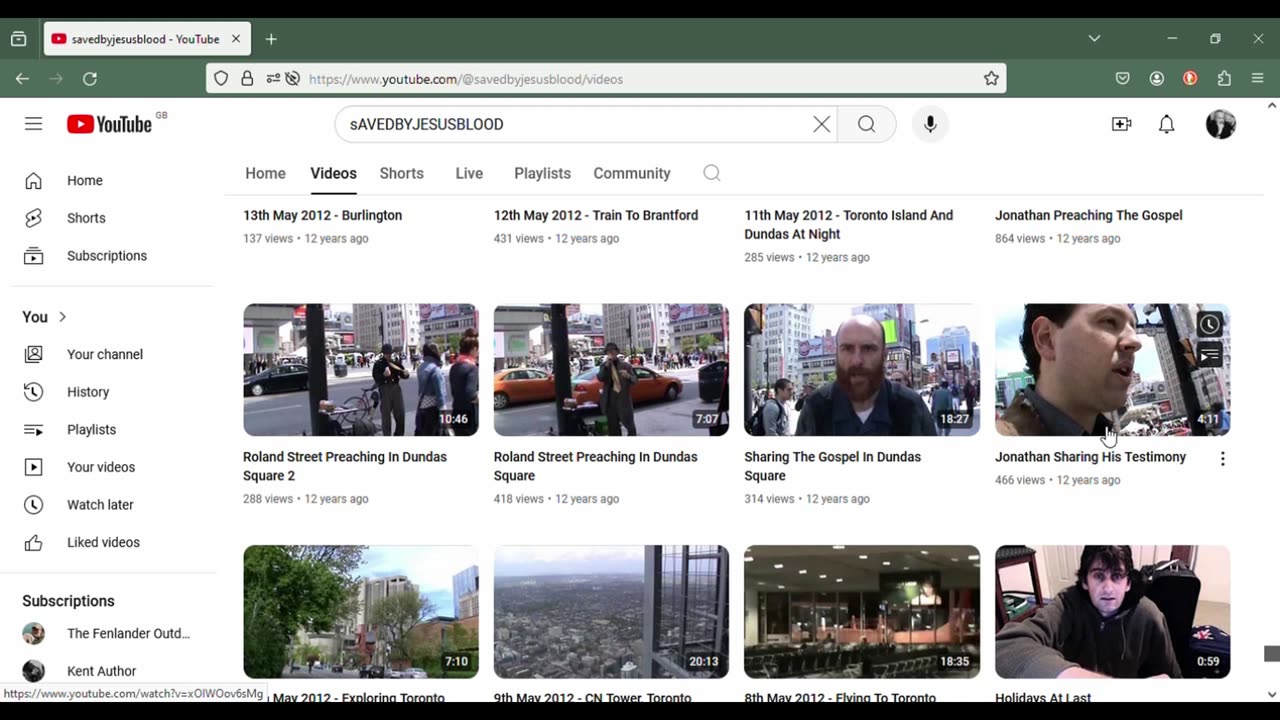Screen dimensions: 1280x720
Task: Bookmark this page with the star icon
Action: (991, 78)
